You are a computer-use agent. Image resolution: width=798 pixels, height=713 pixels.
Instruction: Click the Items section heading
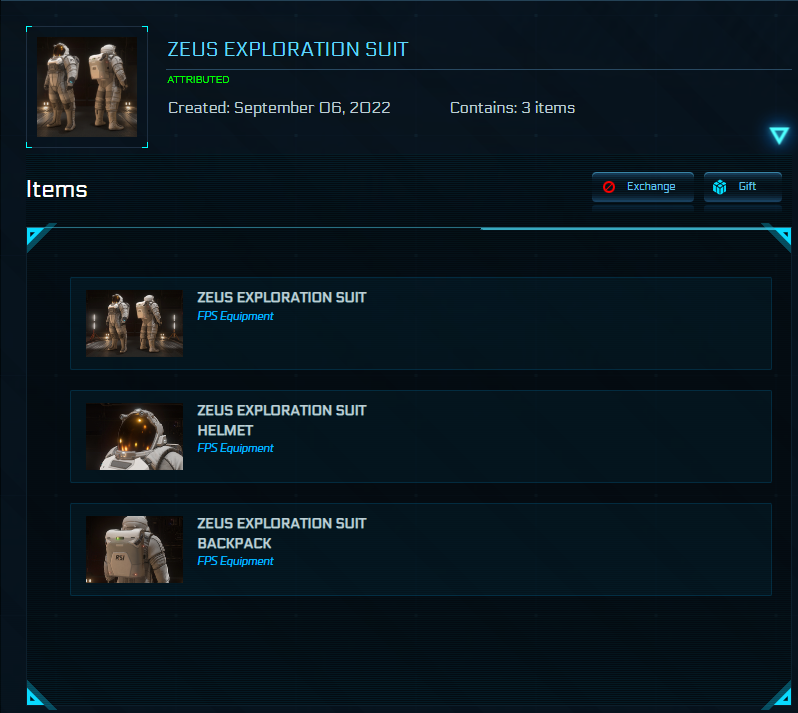click(x=57, y=189)
